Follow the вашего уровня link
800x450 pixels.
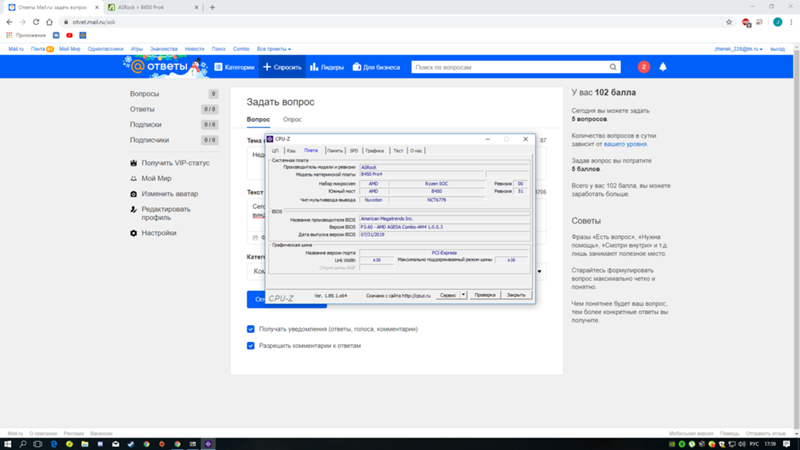pyautogui.click(x=625, y=144)
